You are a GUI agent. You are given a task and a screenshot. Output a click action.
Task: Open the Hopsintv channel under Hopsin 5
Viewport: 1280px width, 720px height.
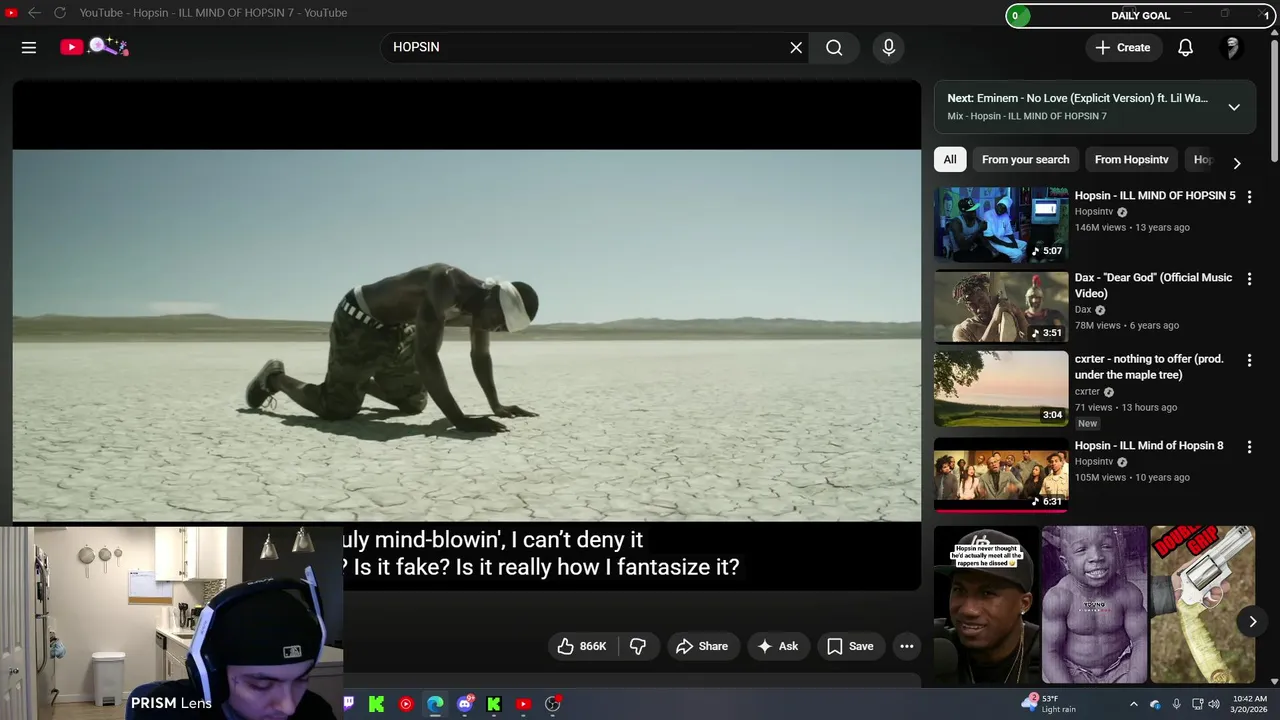(x=1094, y=212)
